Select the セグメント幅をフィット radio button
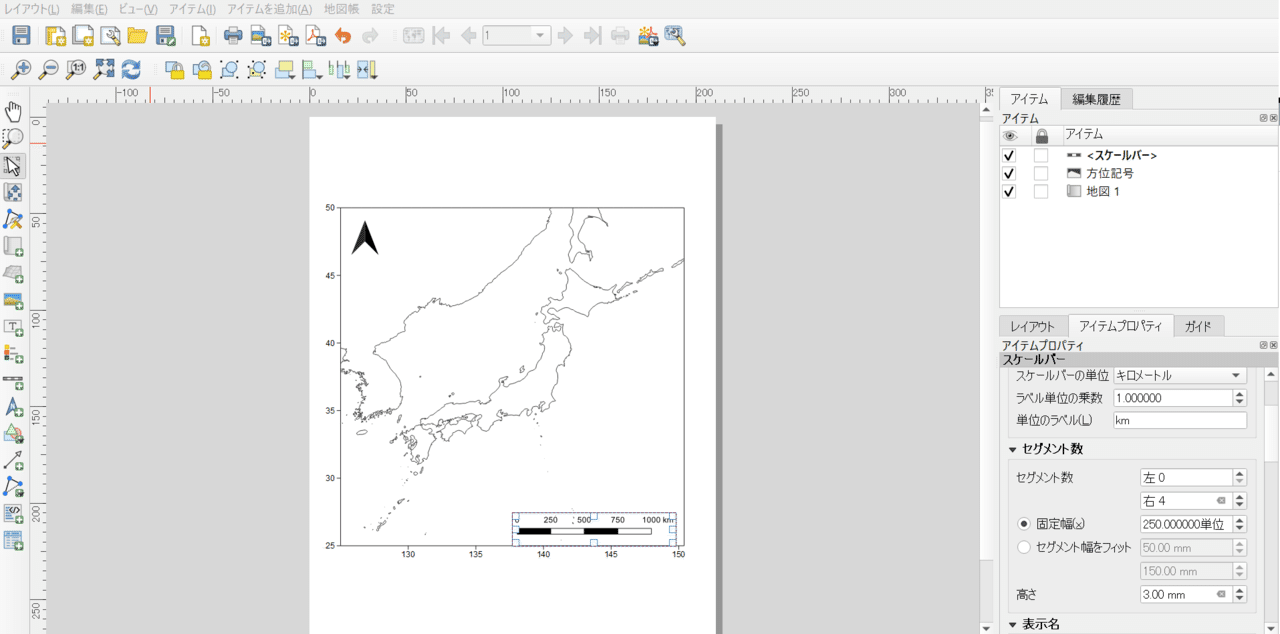This screenshot has width=1280, height=634. (x=1025, y=547)
